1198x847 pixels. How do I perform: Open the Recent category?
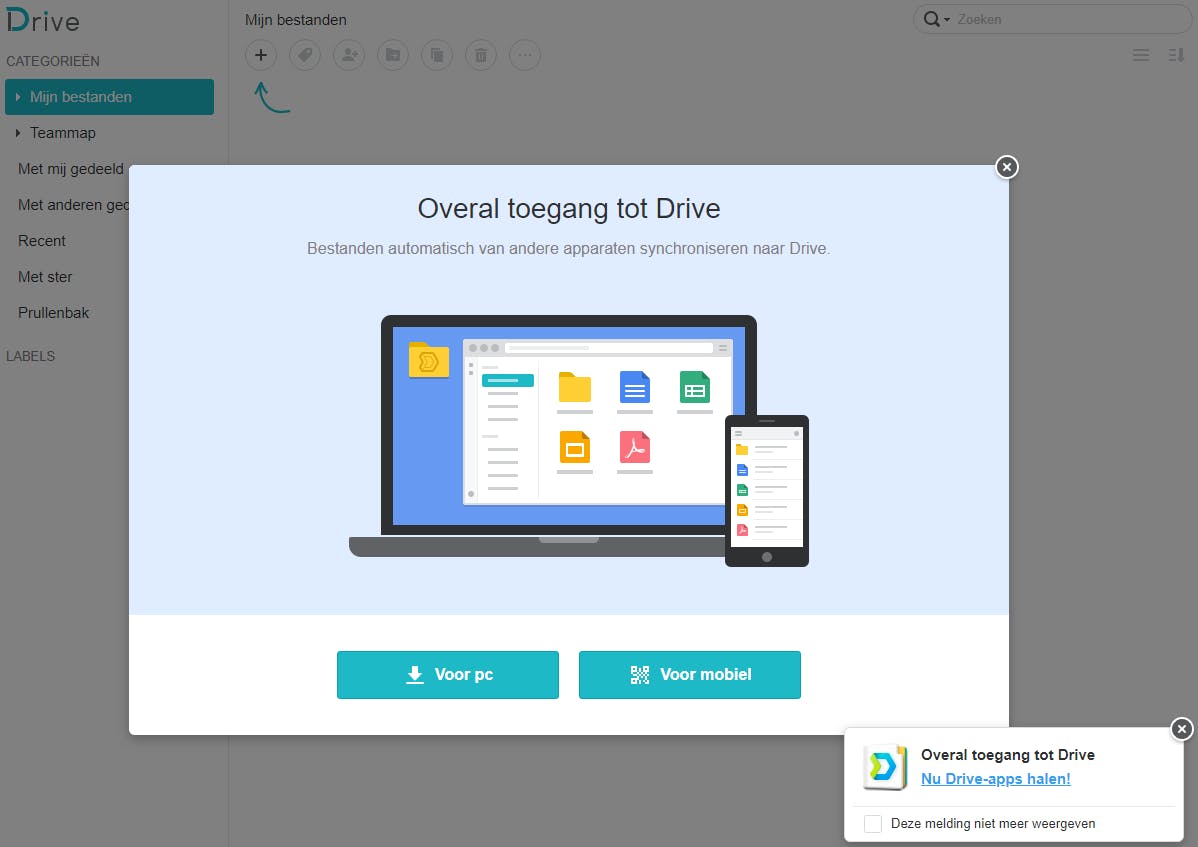41,241
